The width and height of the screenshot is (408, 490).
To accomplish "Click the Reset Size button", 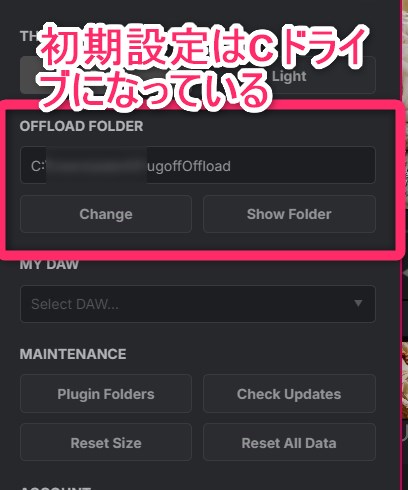I will pos(106,442).
